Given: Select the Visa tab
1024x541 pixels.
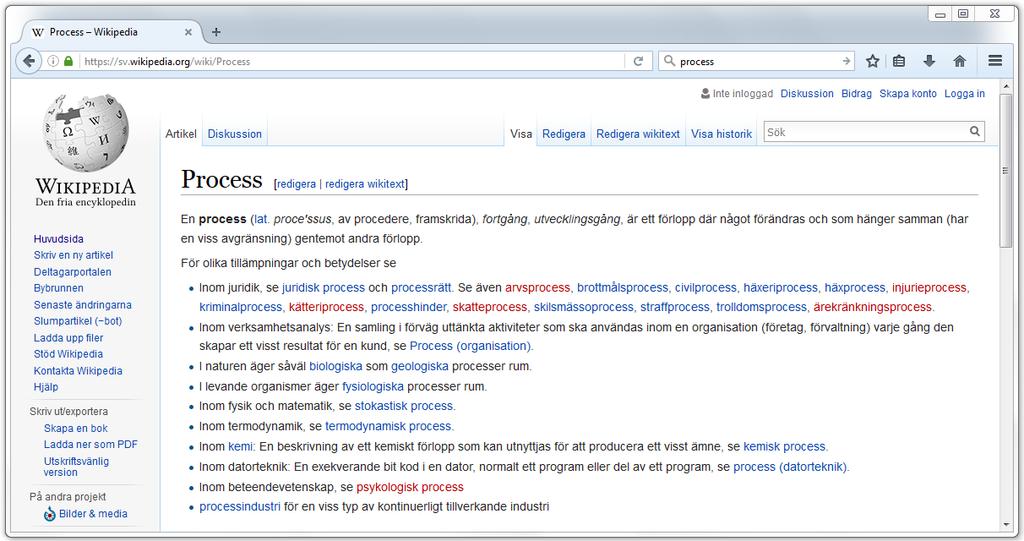Looking at the screenshot, I should pos(520,134).
